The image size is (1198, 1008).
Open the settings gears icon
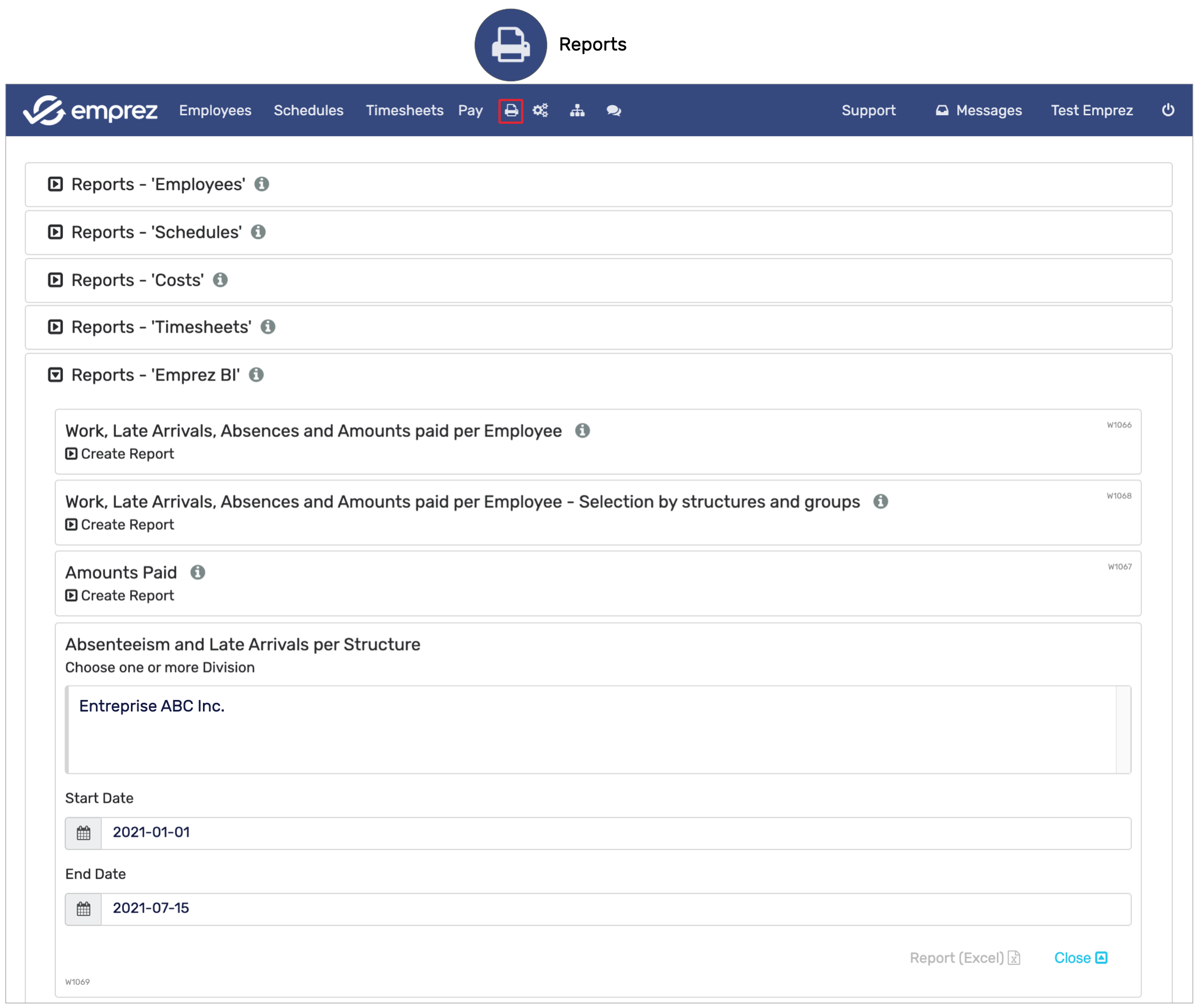coord(540,110)
